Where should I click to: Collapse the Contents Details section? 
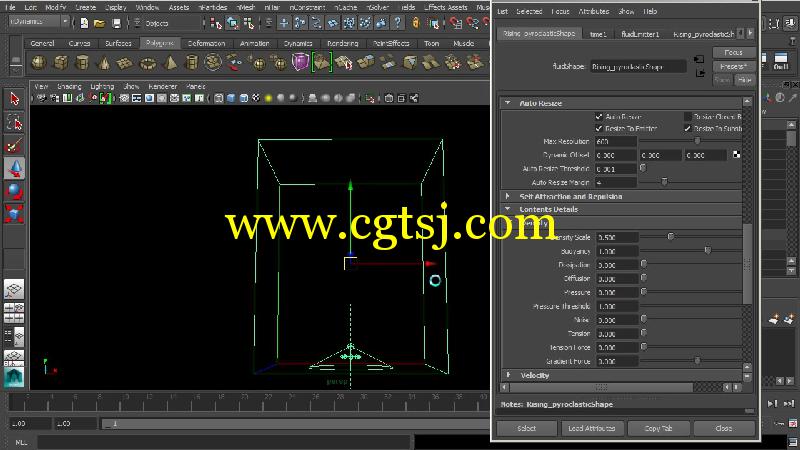[x=508, y=209]
